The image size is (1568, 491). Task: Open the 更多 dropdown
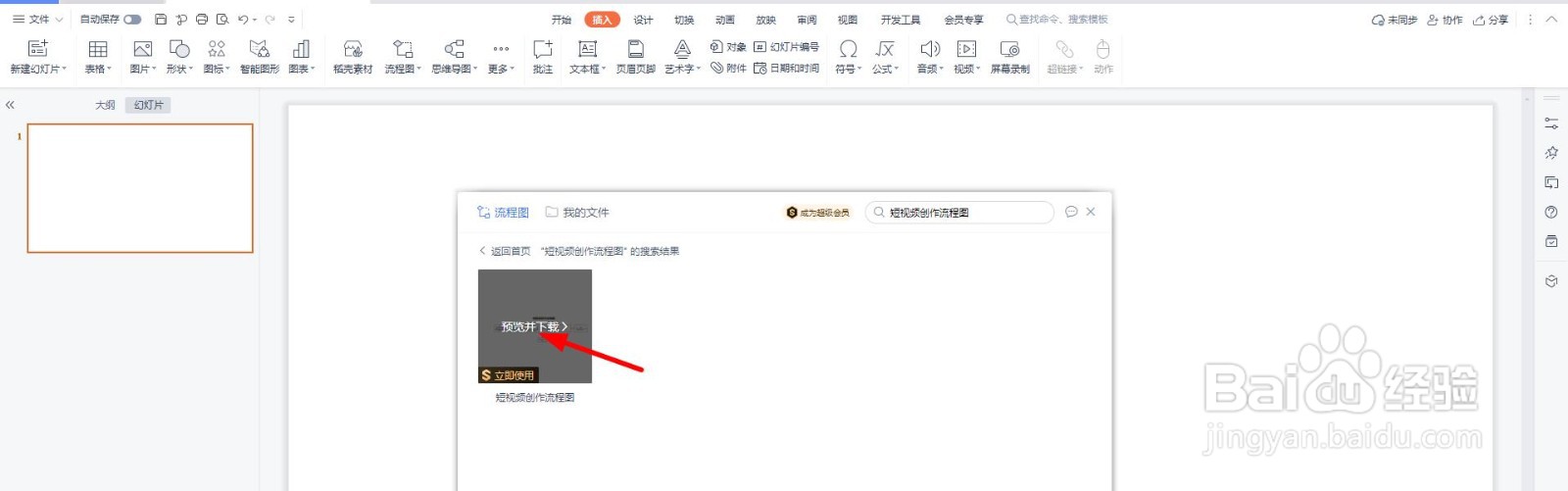(x=501, y=57)
